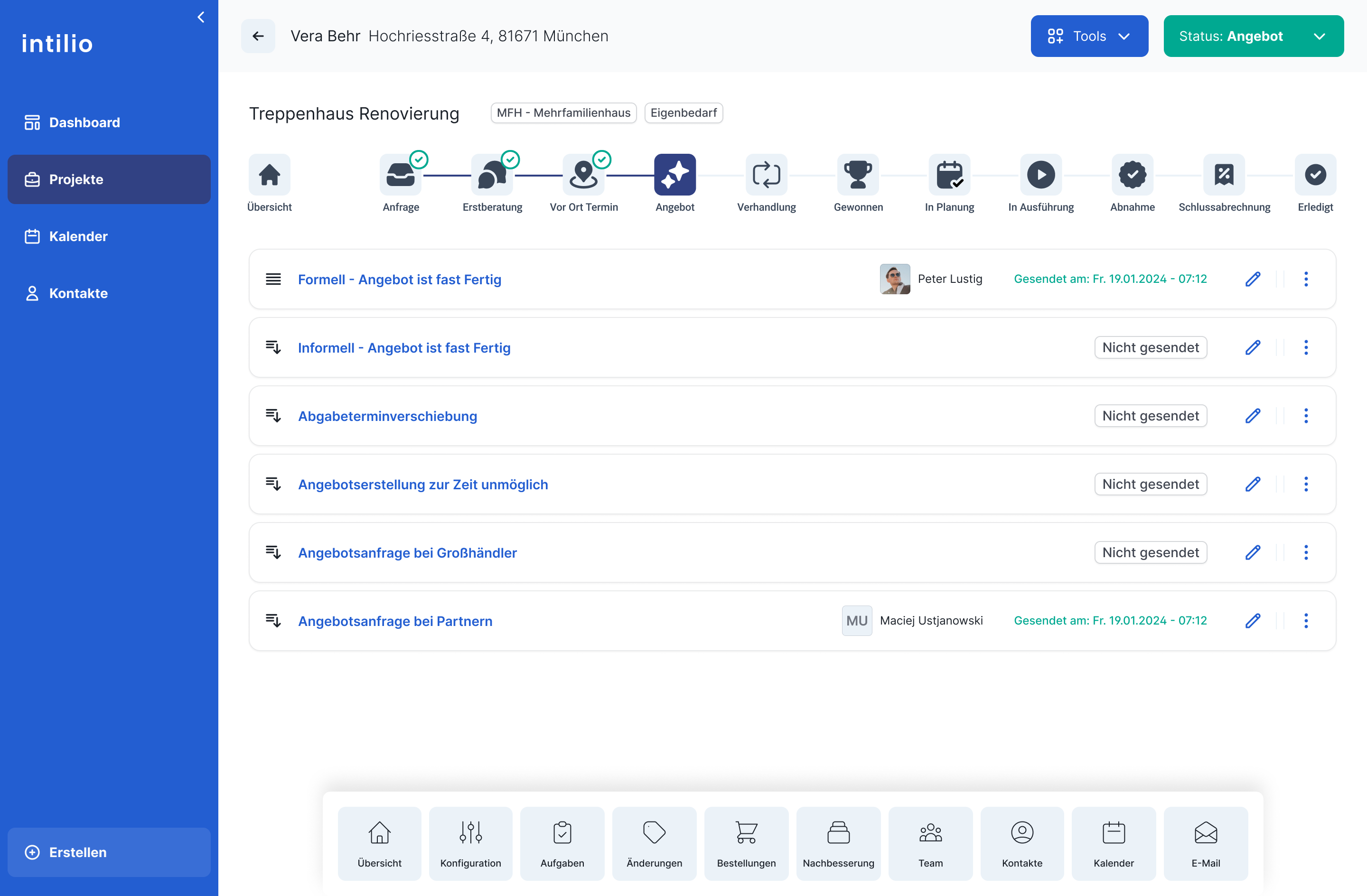Click the MFH - Mehrfamilienhaus tag

point(563,112)
